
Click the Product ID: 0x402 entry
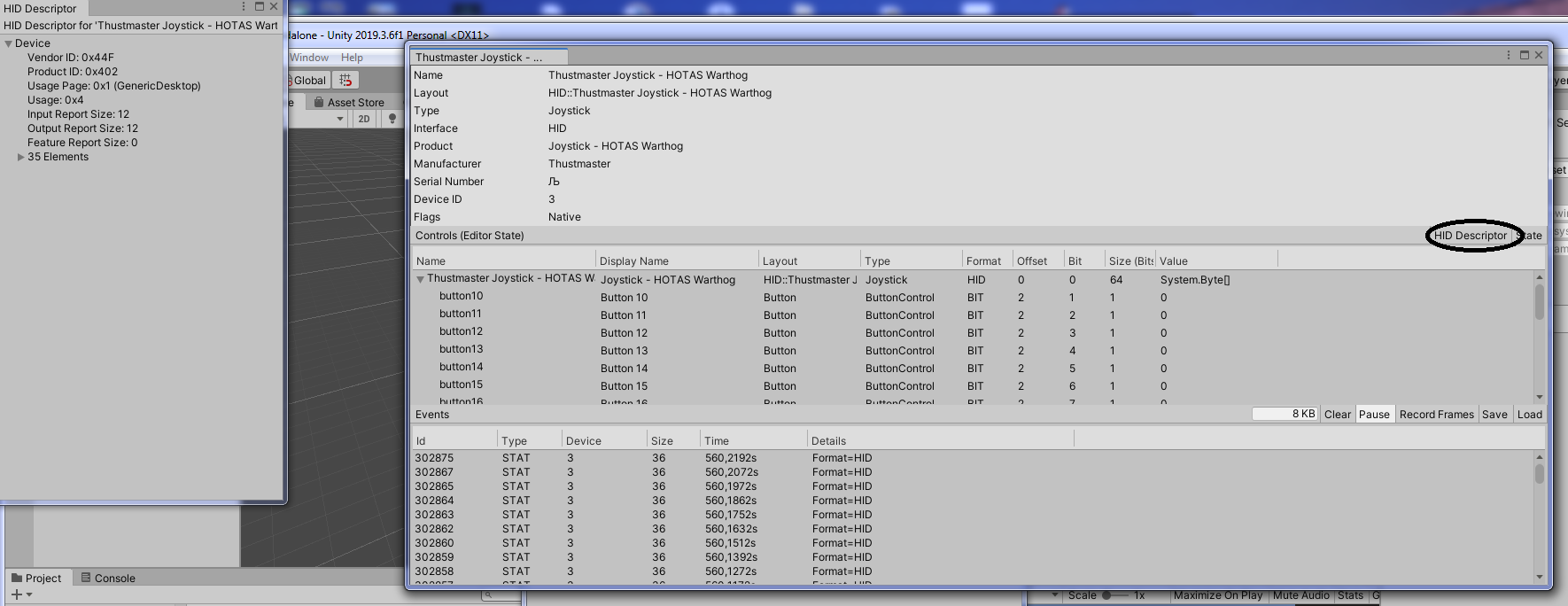(73, 72)
